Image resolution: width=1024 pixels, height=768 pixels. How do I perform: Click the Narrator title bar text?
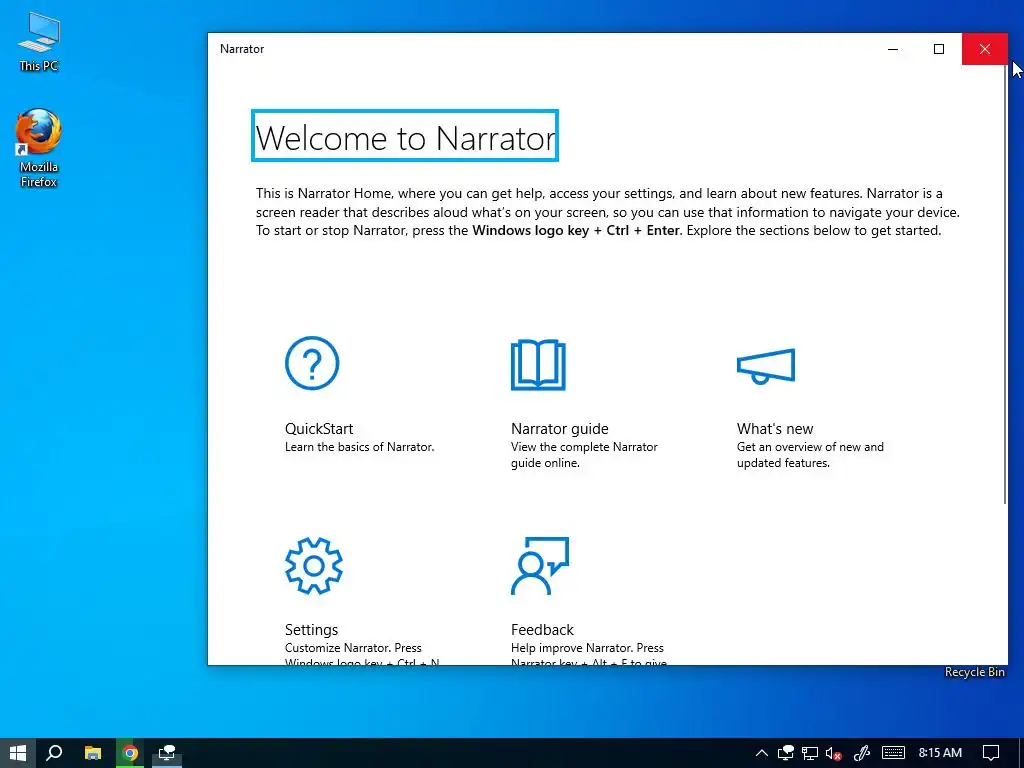pos(242,49)
